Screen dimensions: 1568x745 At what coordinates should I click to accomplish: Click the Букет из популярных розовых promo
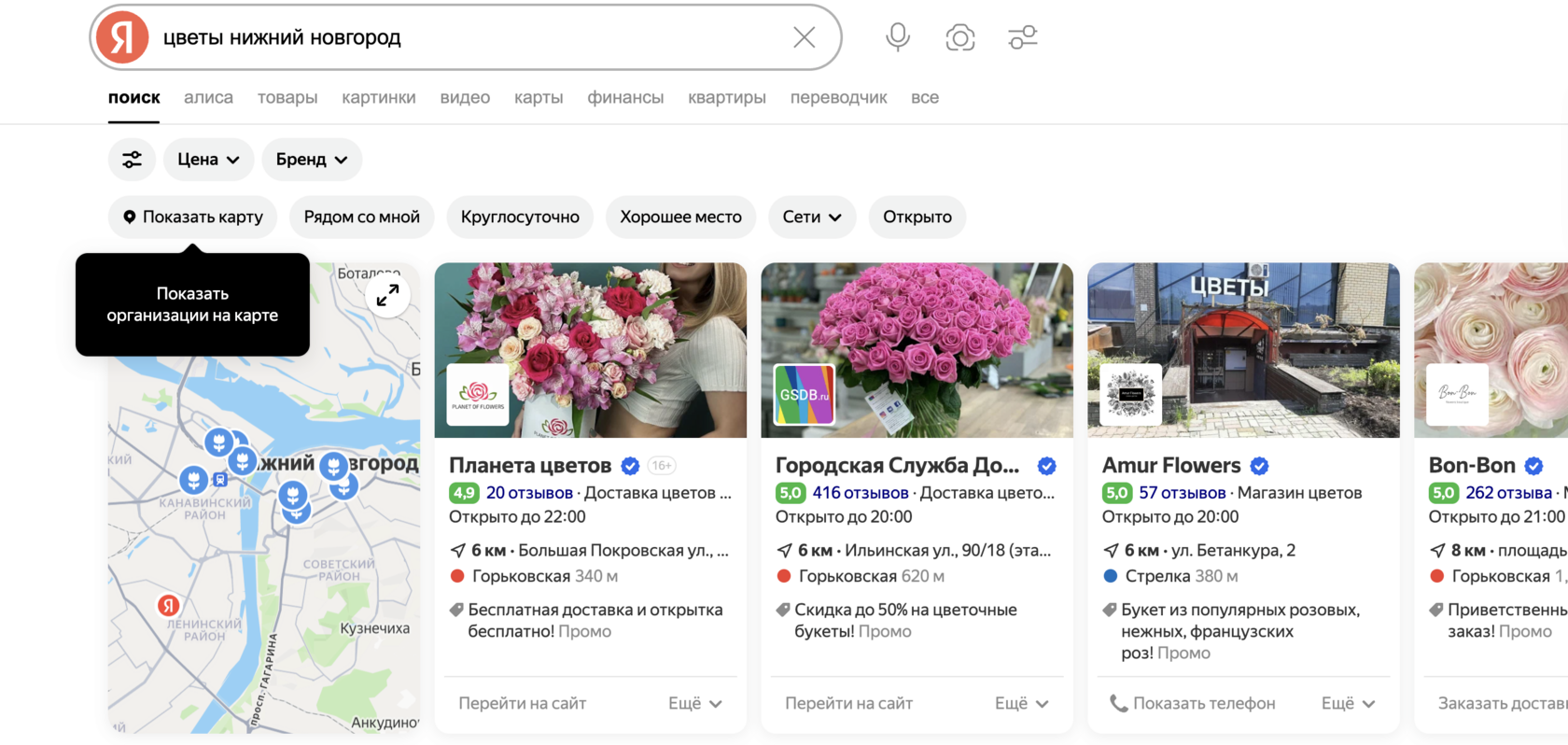pos(1240,631)
